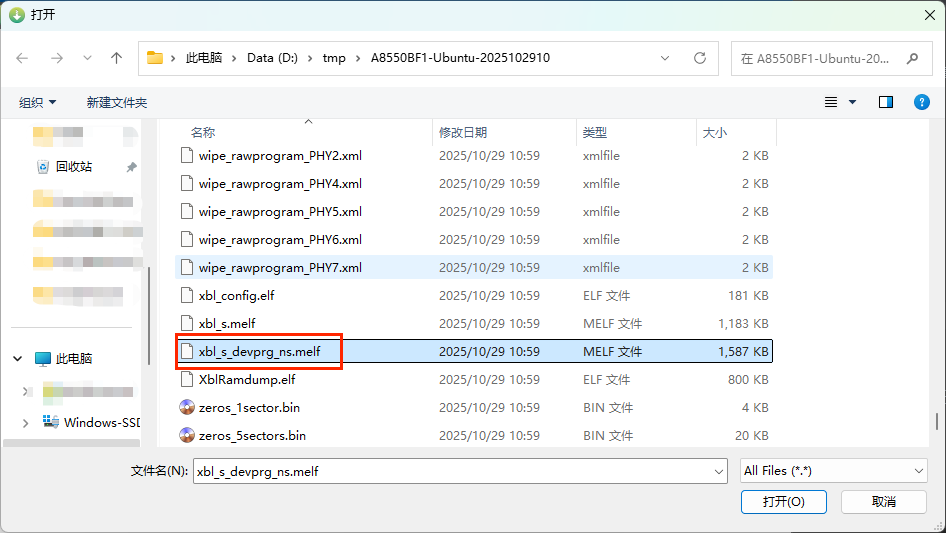
Task: Click the Refresh button beside address bar
Action: pos(700,58)
